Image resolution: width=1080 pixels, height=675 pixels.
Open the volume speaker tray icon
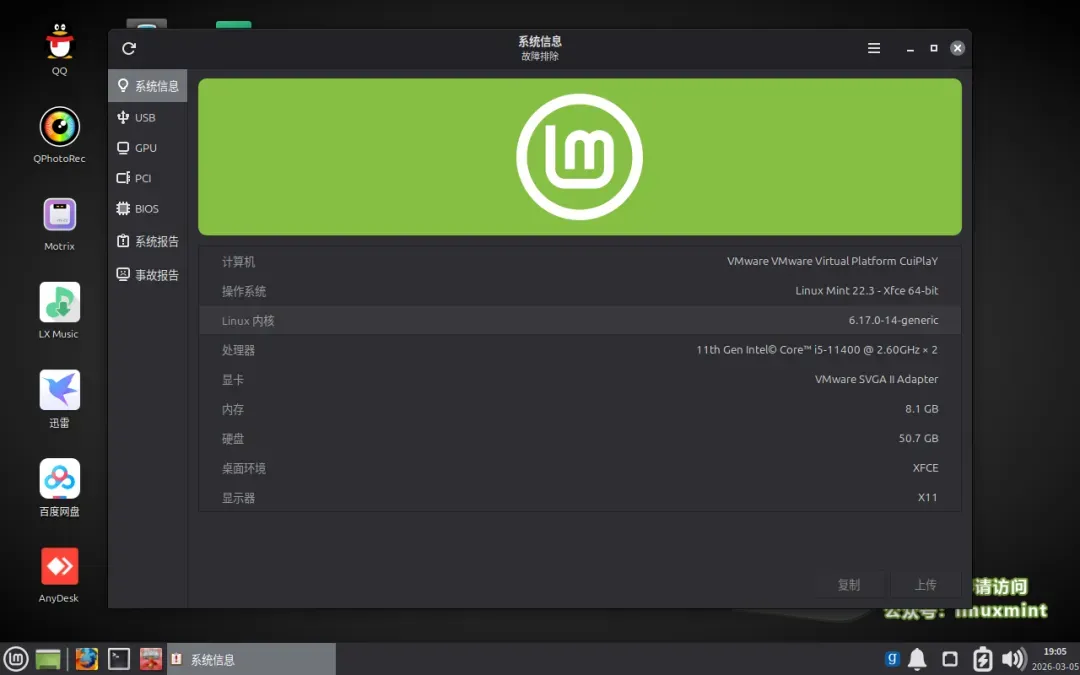point(1013,659)
